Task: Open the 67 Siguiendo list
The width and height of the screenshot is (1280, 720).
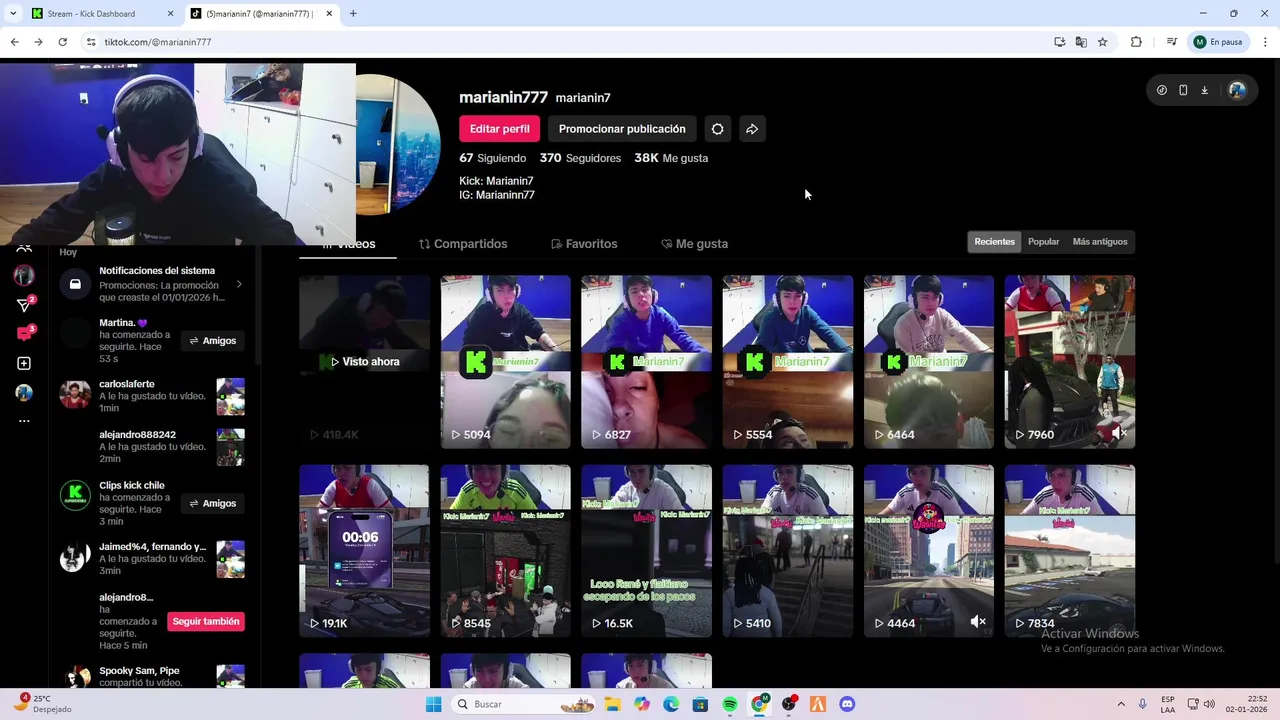Action: point(492,158)
